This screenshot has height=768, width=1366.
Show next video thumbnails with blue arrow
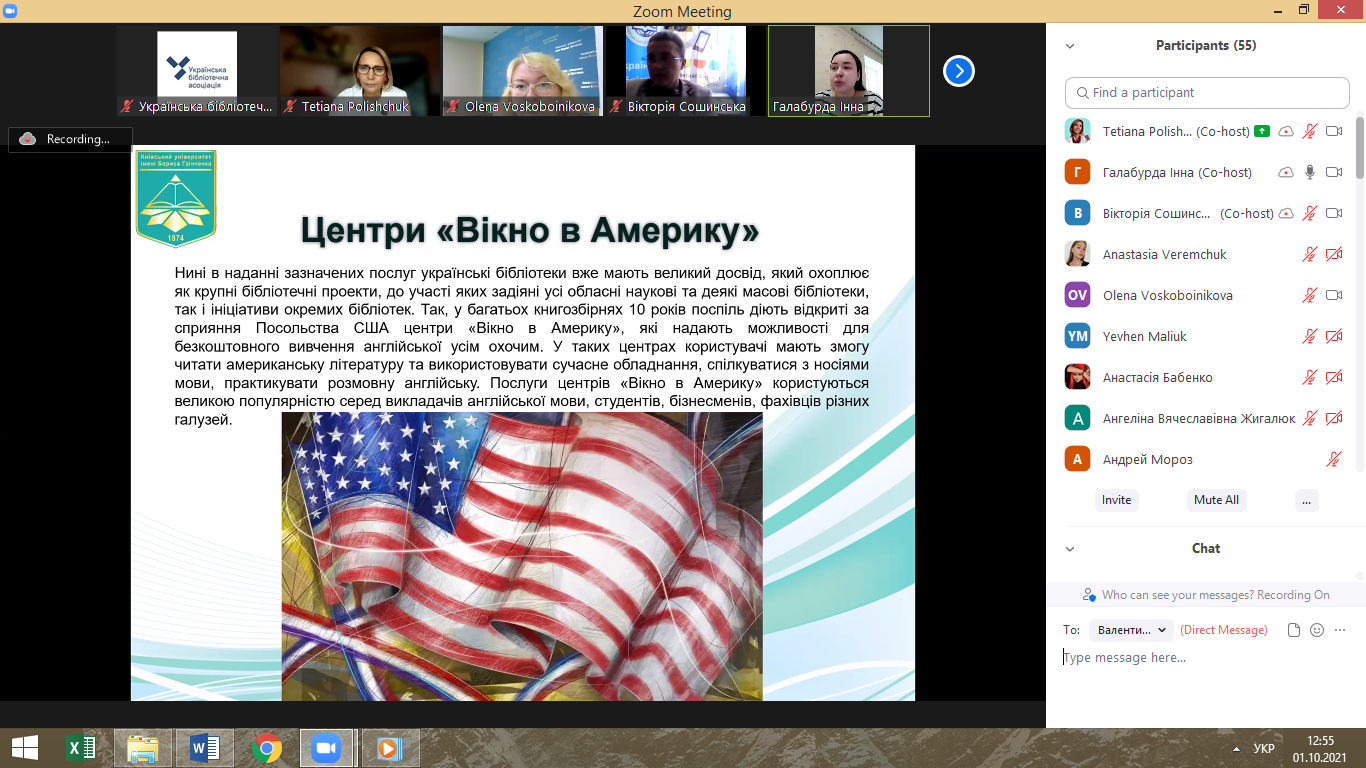[958, 71]
